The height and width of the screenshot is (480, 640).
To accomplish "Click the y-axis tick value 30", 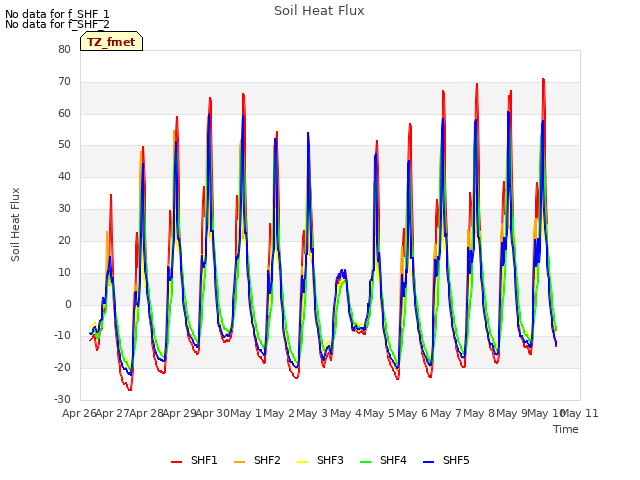I will (x=64, y=209).
